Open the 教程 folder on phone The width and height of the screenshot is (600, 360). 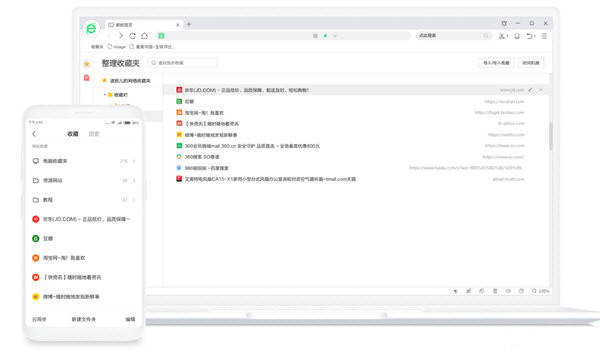[84, 200]
